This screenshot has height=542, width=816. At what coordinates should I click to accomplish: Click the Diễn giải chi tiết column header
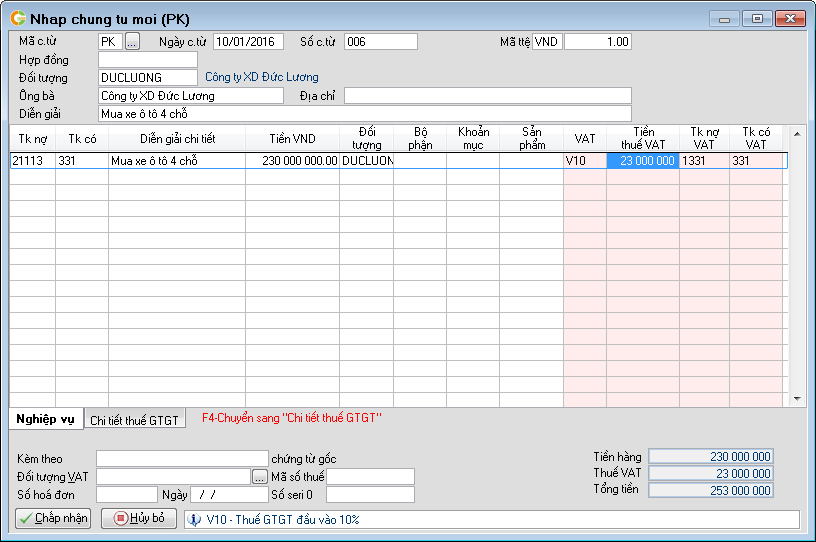tap(177, 138)
